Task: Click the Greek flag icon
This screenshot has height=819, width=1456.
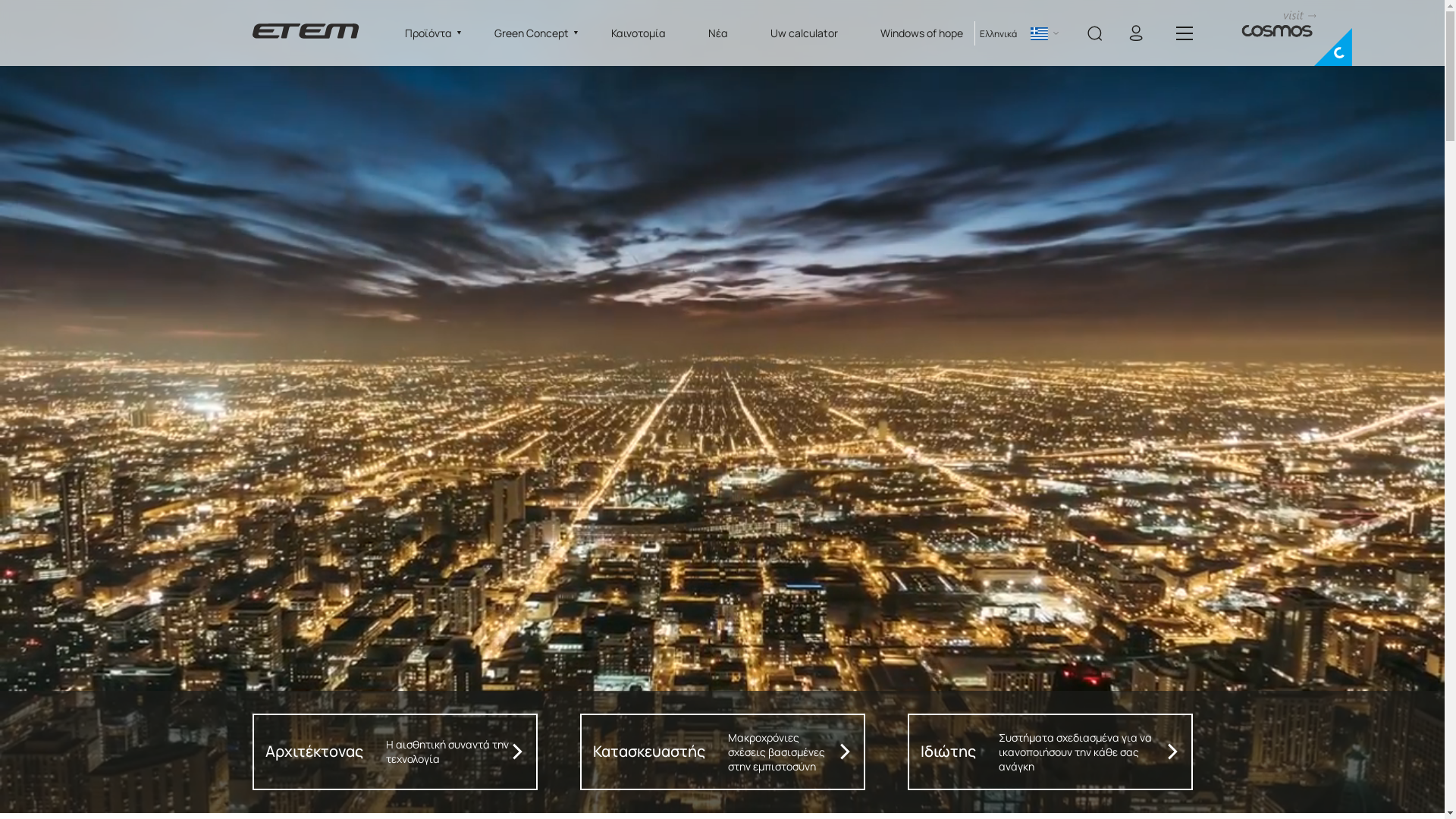Action: 1039,33
